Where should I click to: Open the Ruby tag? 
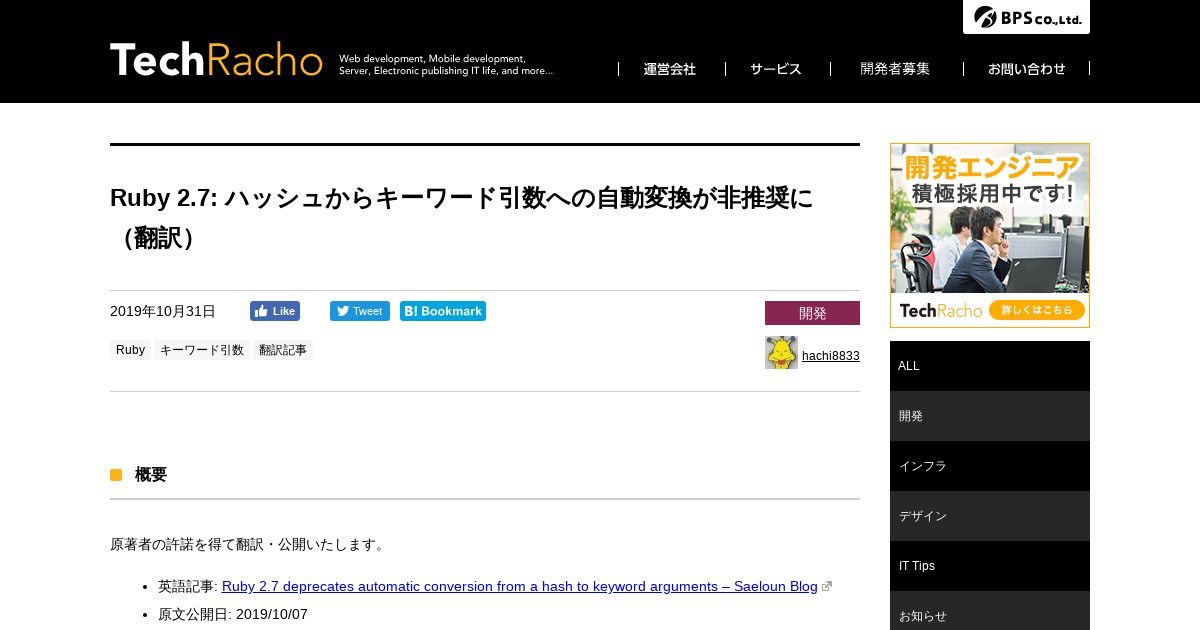(x=130, y=350)
